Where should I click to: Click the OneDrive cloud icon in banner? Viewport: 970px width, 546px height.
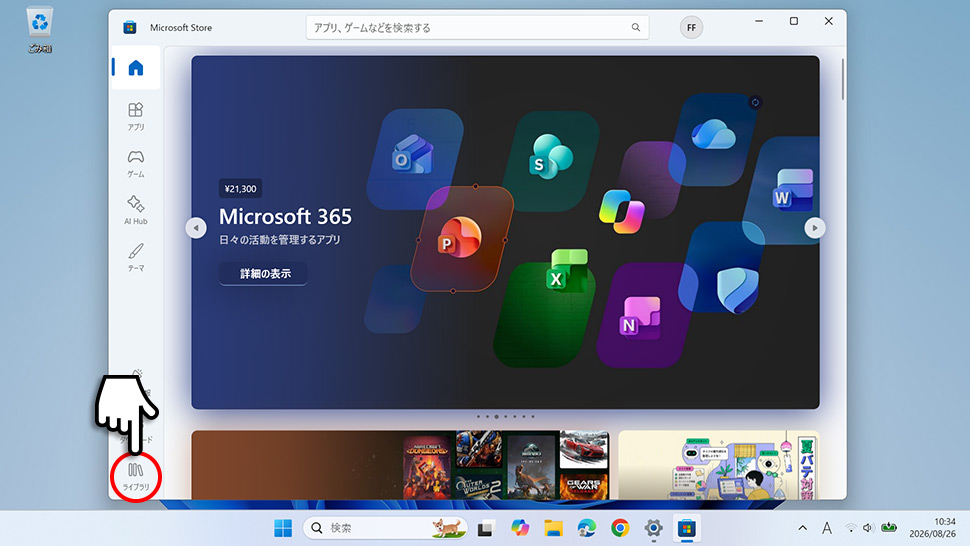click(713, 134)
